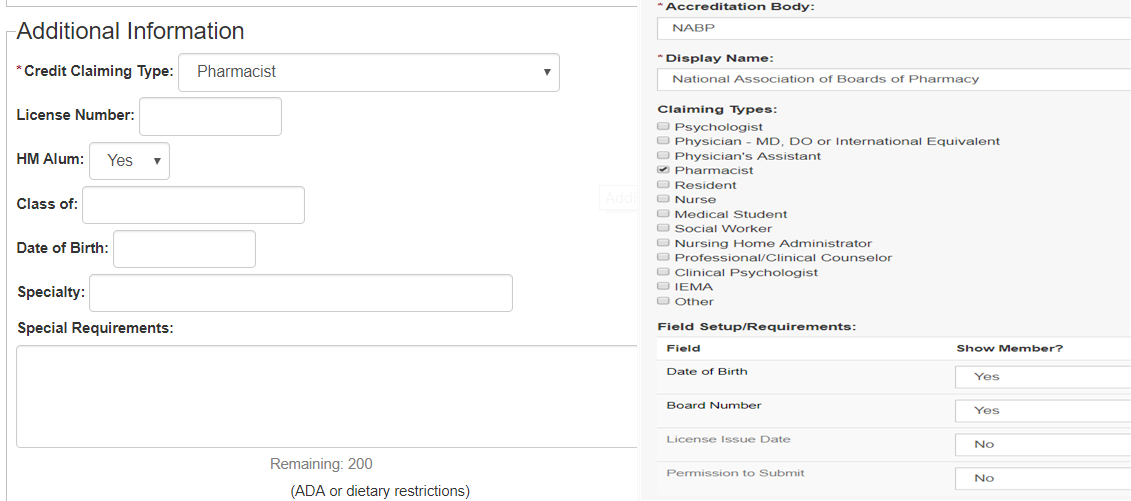Click the Special Requirements text area
This screenshot has width=1131, height=501.
(x=326, y=396)
